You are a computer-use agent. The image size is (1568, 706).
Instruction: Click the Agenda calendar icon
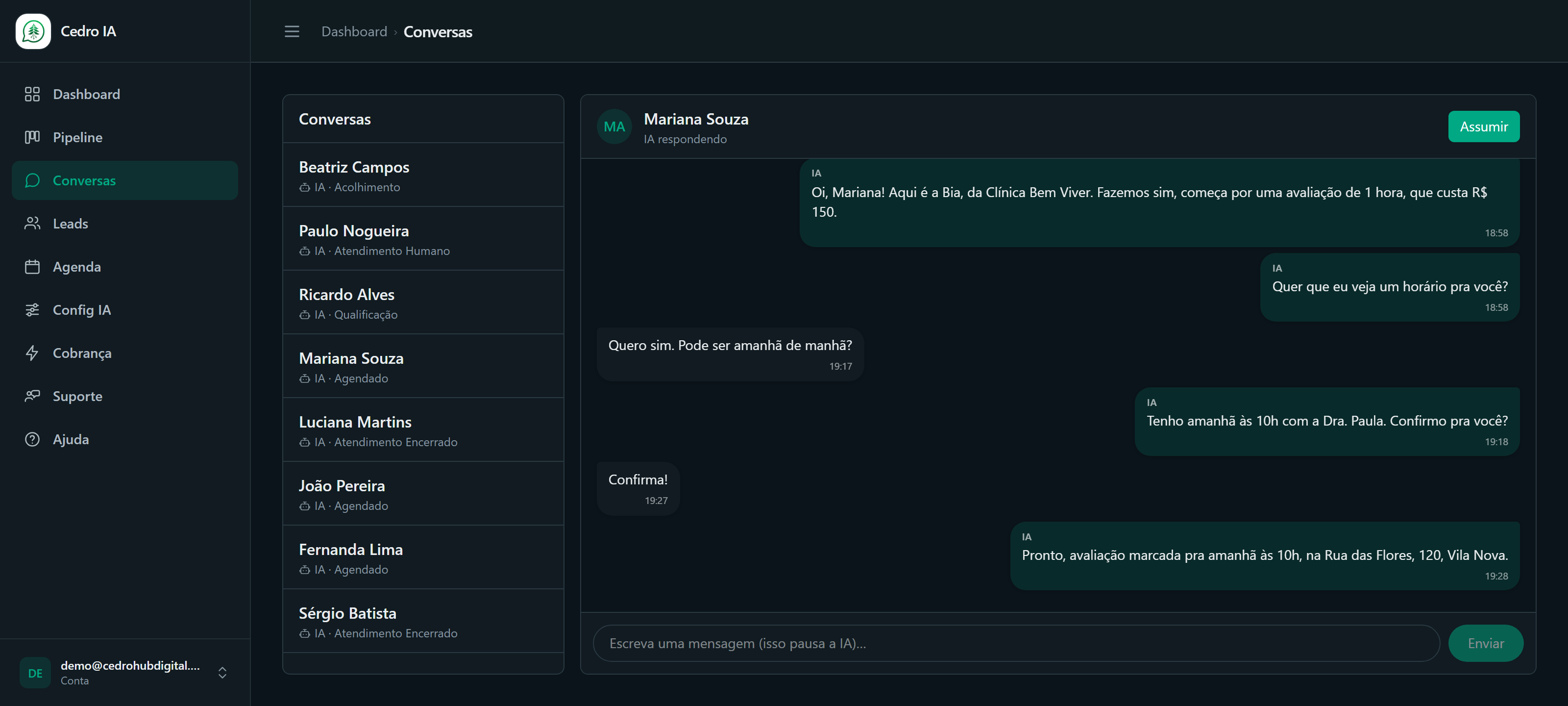tap(32, 267)
